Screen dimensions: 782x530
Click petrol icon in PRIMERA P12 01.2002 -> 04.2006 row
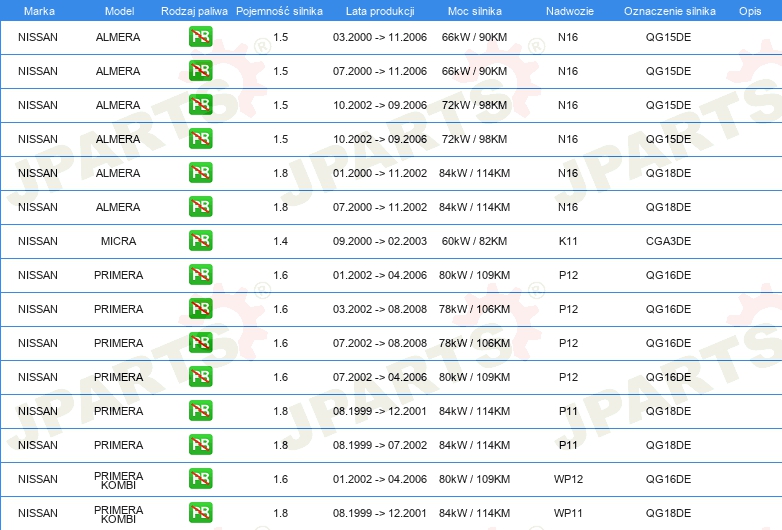(200, 275)
